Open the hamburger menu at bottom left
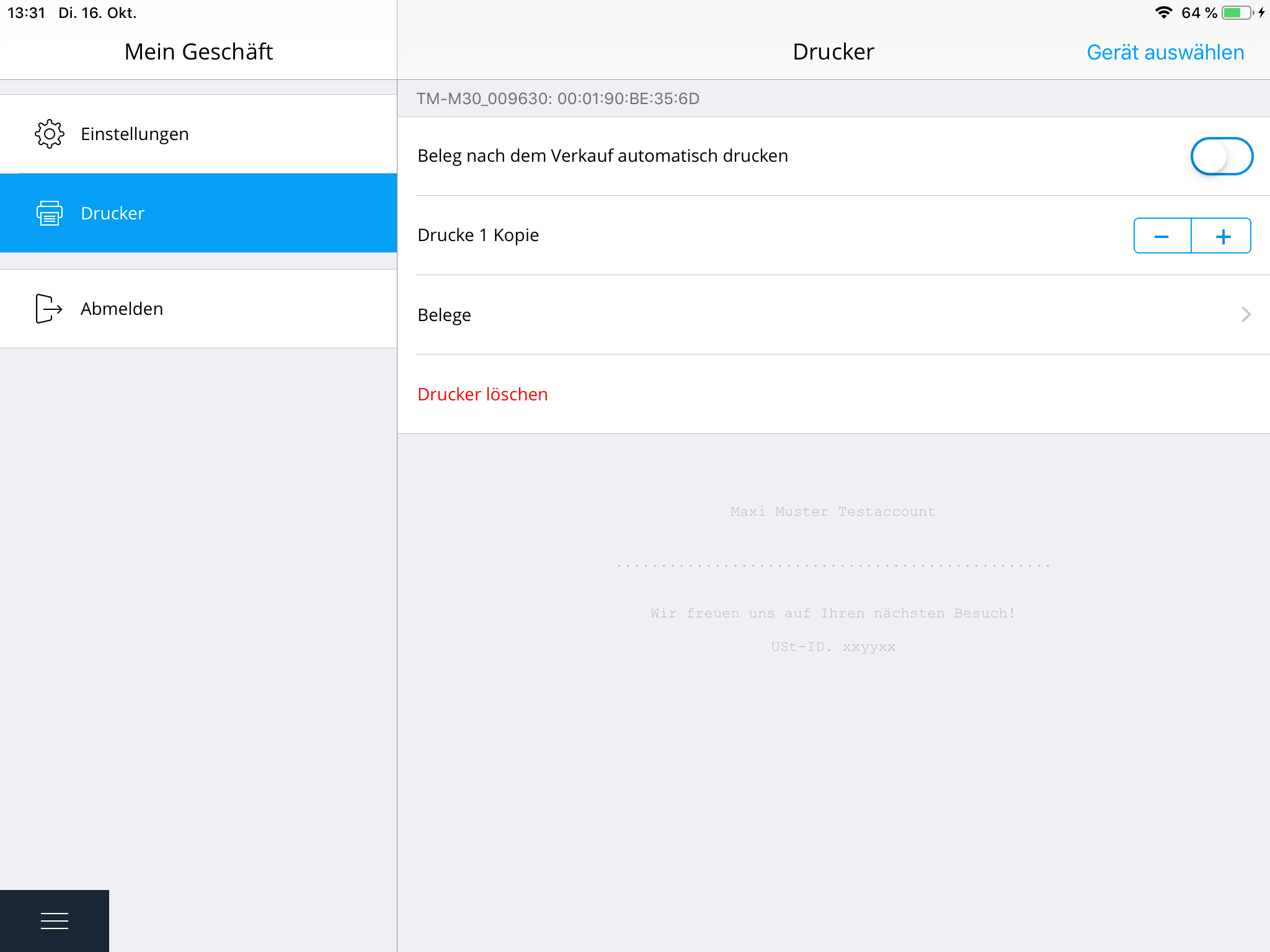Image resolution: width=1270 pixels, height=952 pixels. click(x=55, y=921)
